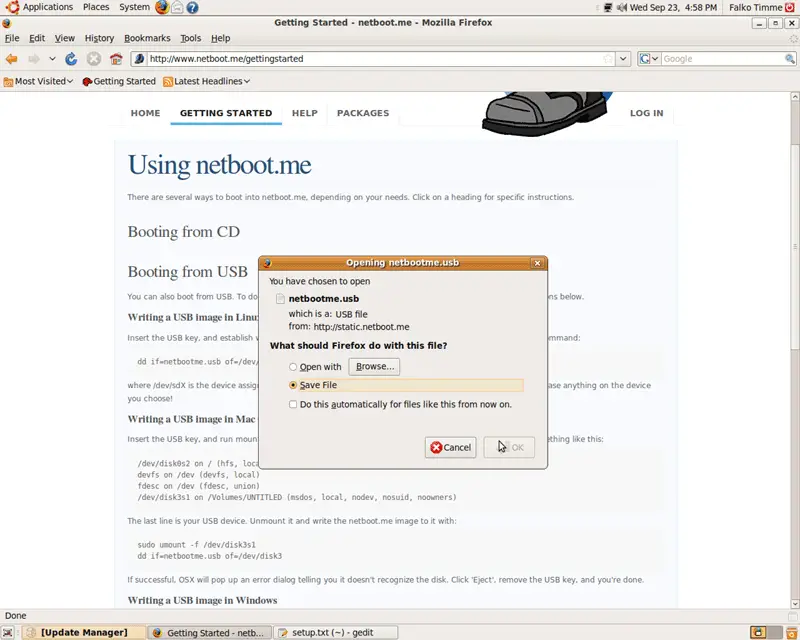The width and height of the screenshot is (800, 640).
Task: Click the GETTING STARTED site tab
Action: pos(226,113)
